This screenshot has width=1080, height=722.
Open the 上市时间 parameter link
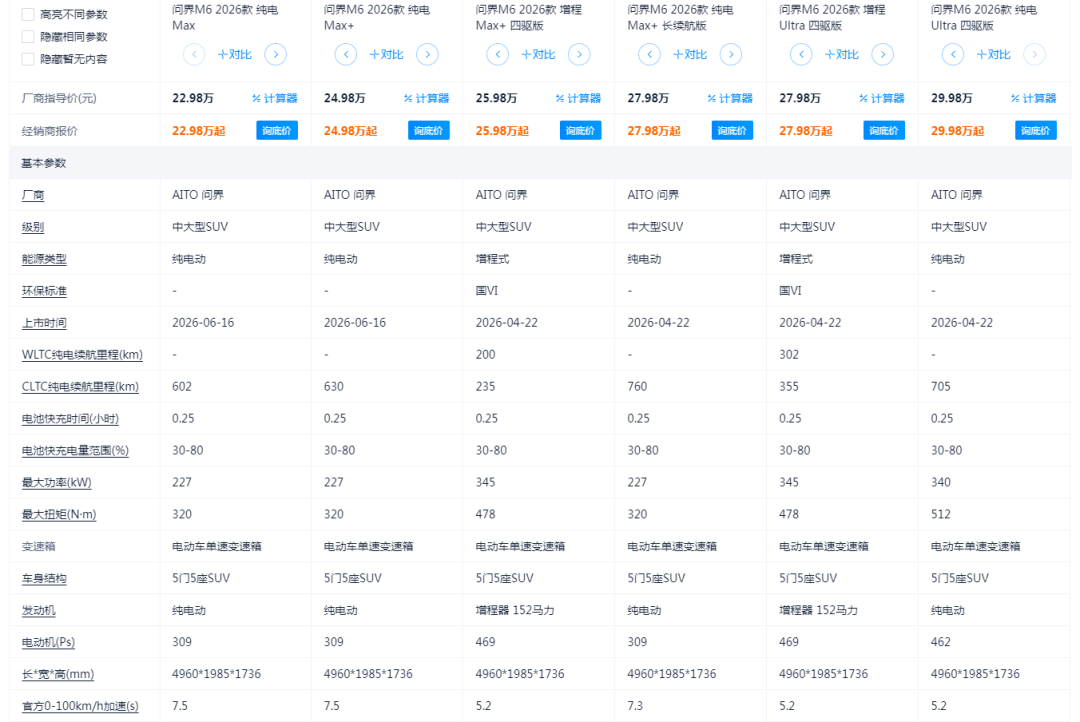click(x=44, y=322)
